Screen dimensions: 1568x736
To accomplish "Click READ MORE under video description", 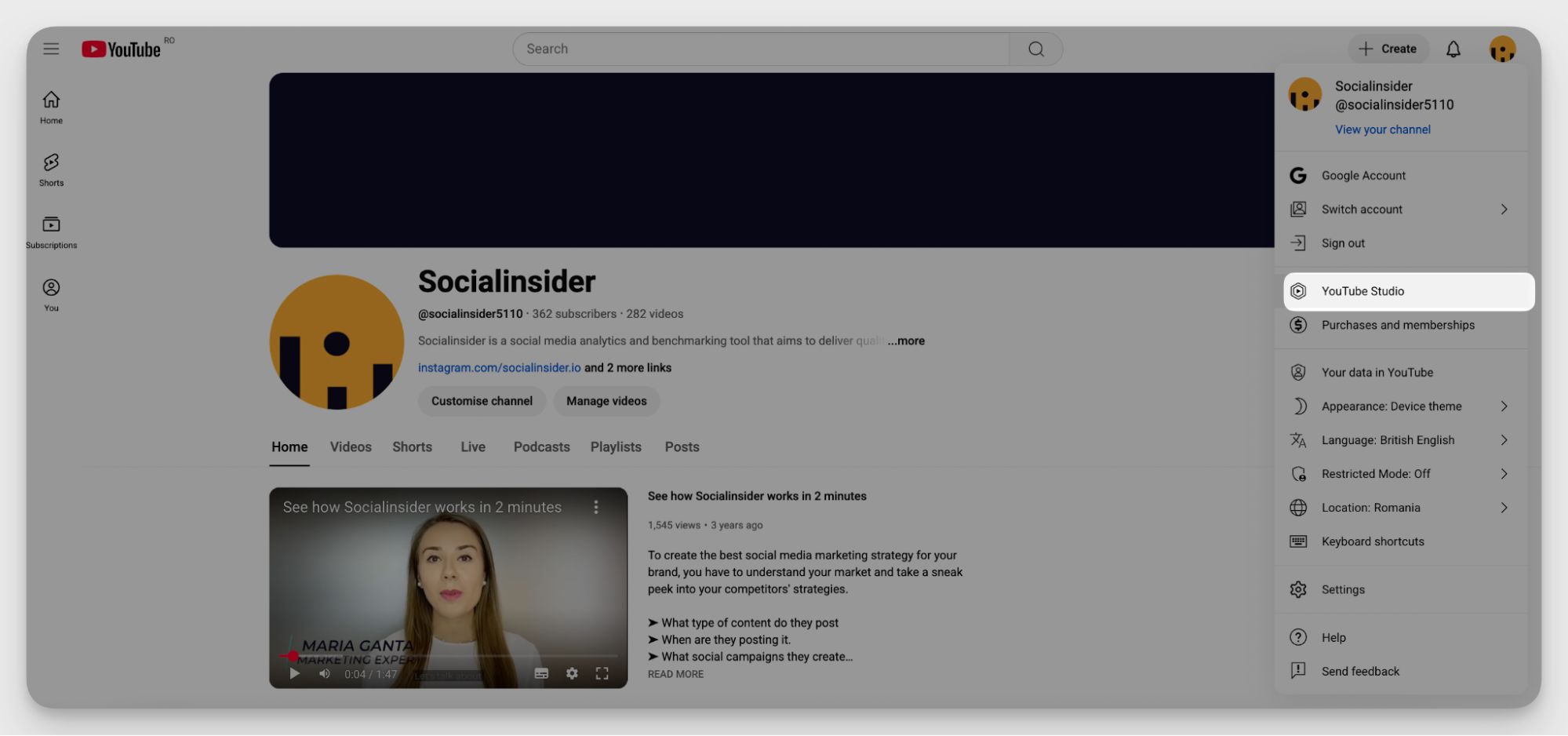I will coord(675,674).
